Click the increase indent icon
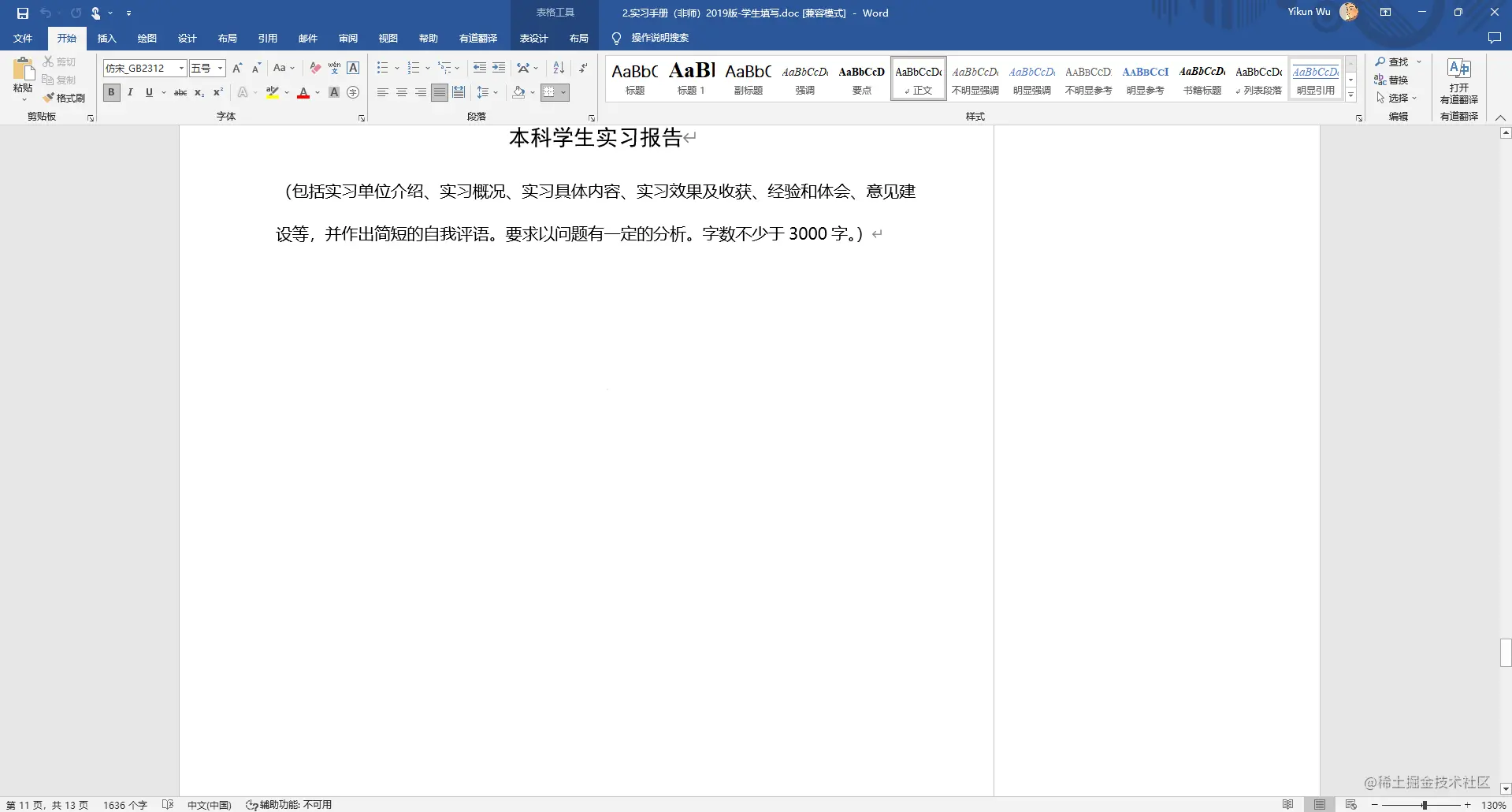1512x812 pixels. click(499, 68)
